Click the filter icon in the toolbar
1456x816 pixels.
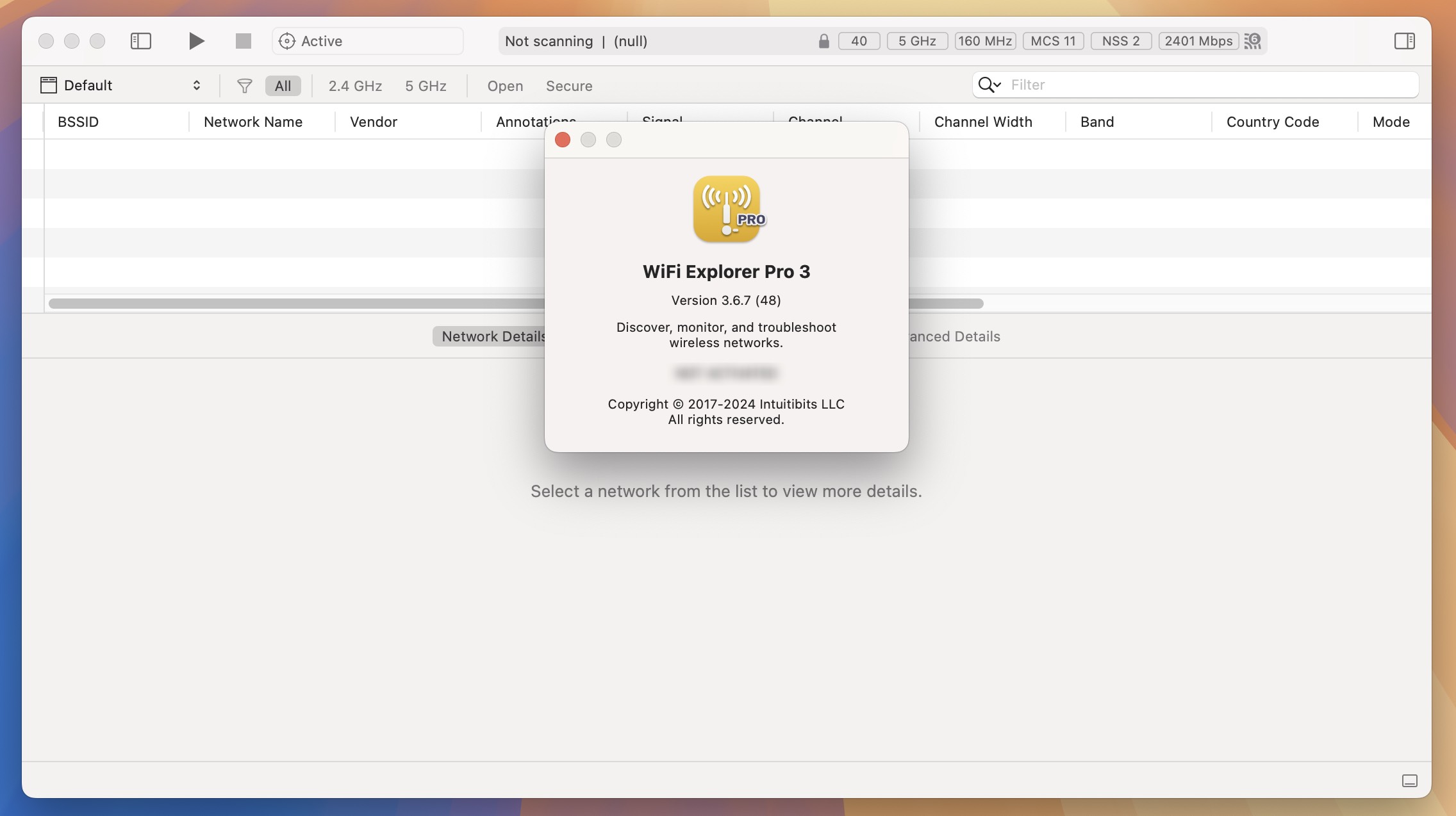[x=243, y=84]
